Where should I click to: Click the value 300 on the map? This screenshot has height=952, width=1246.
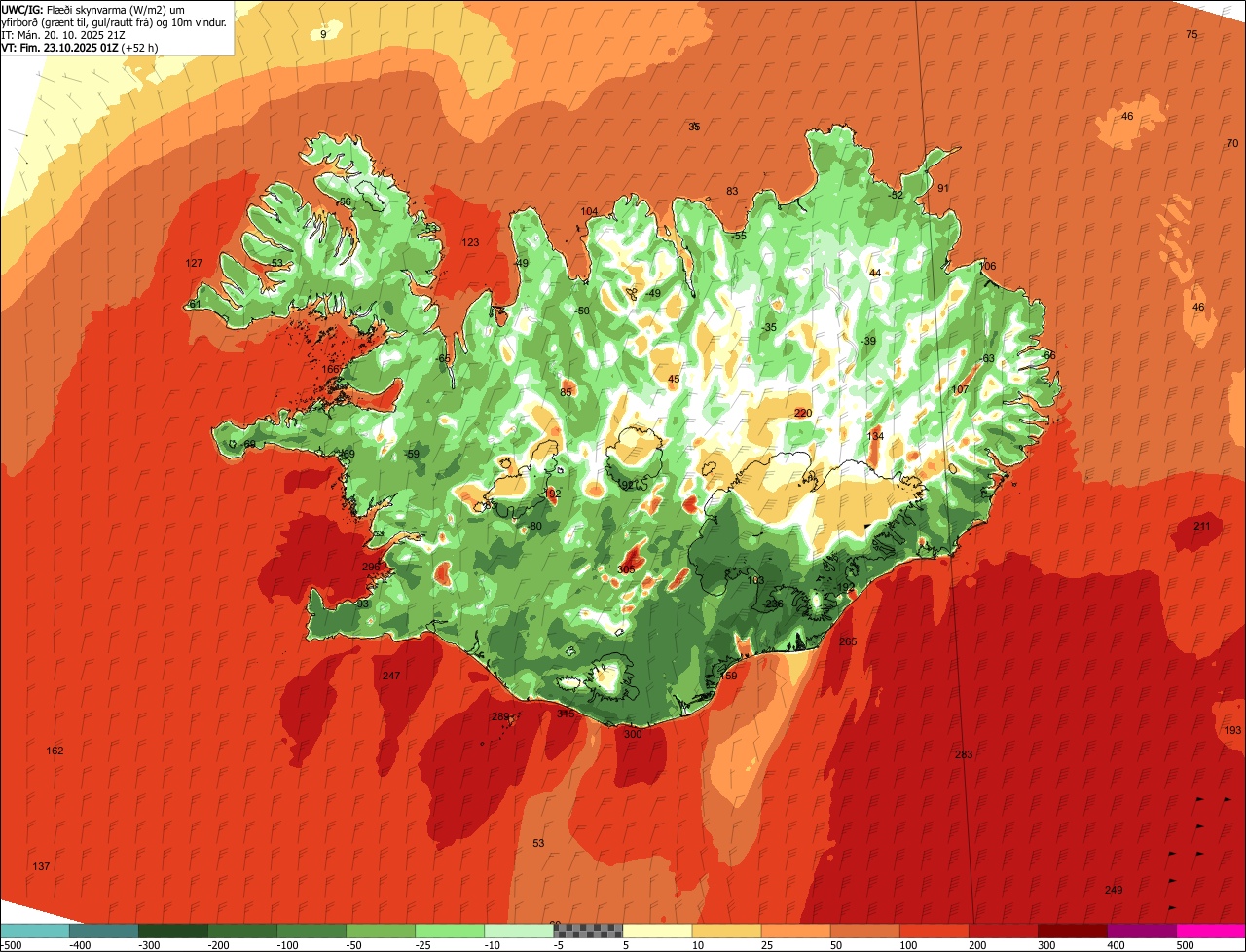coord(633,734)
